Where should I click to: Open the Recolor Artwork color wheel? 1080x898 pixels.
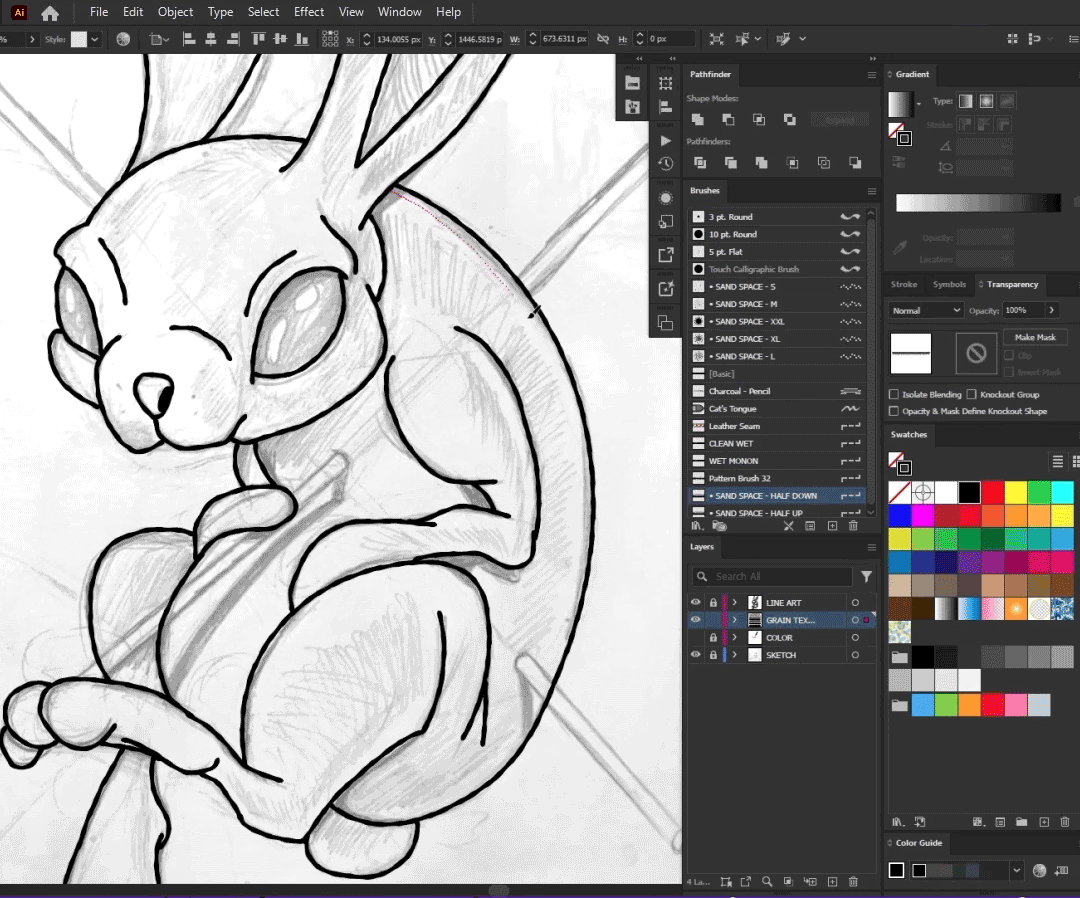[123, 39]
